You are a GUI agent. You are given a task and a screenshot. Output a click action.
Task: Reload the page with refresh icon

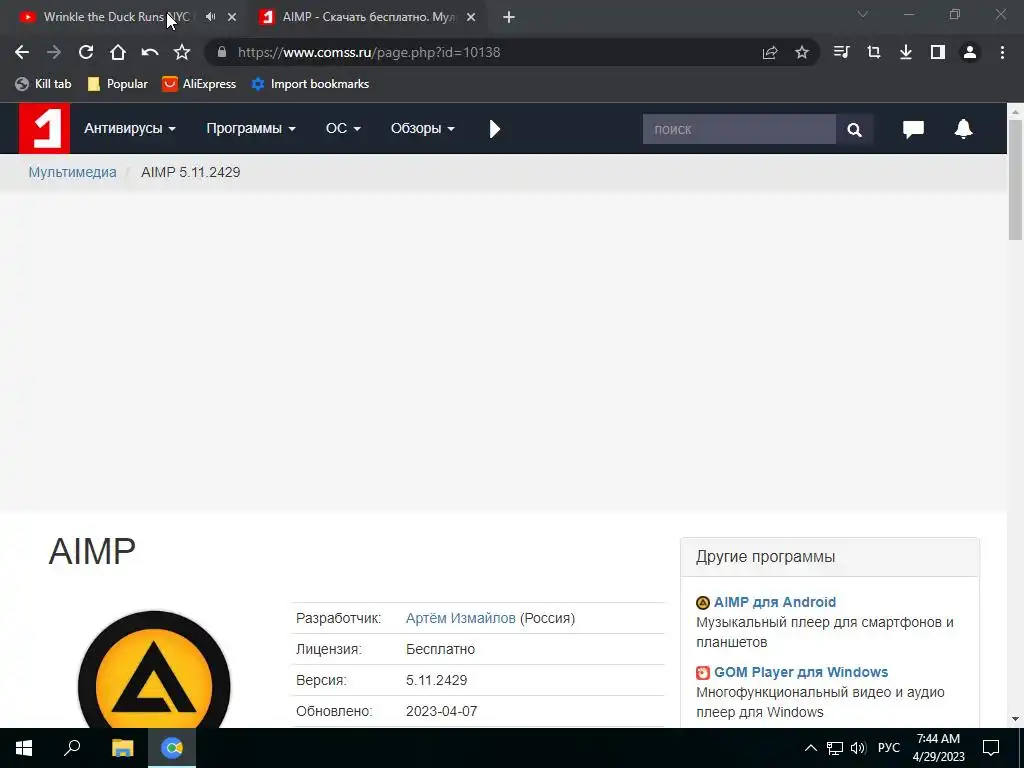point(86,52)
